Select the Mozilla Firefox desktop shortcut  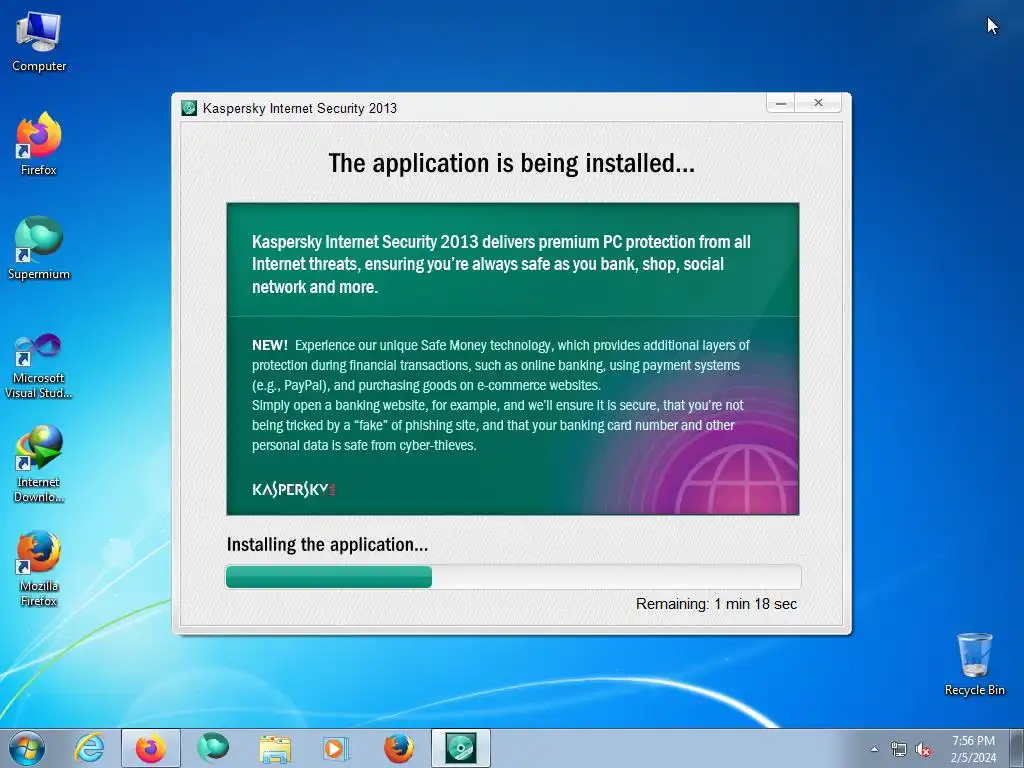pyautogui.click(x=39, y=568)
